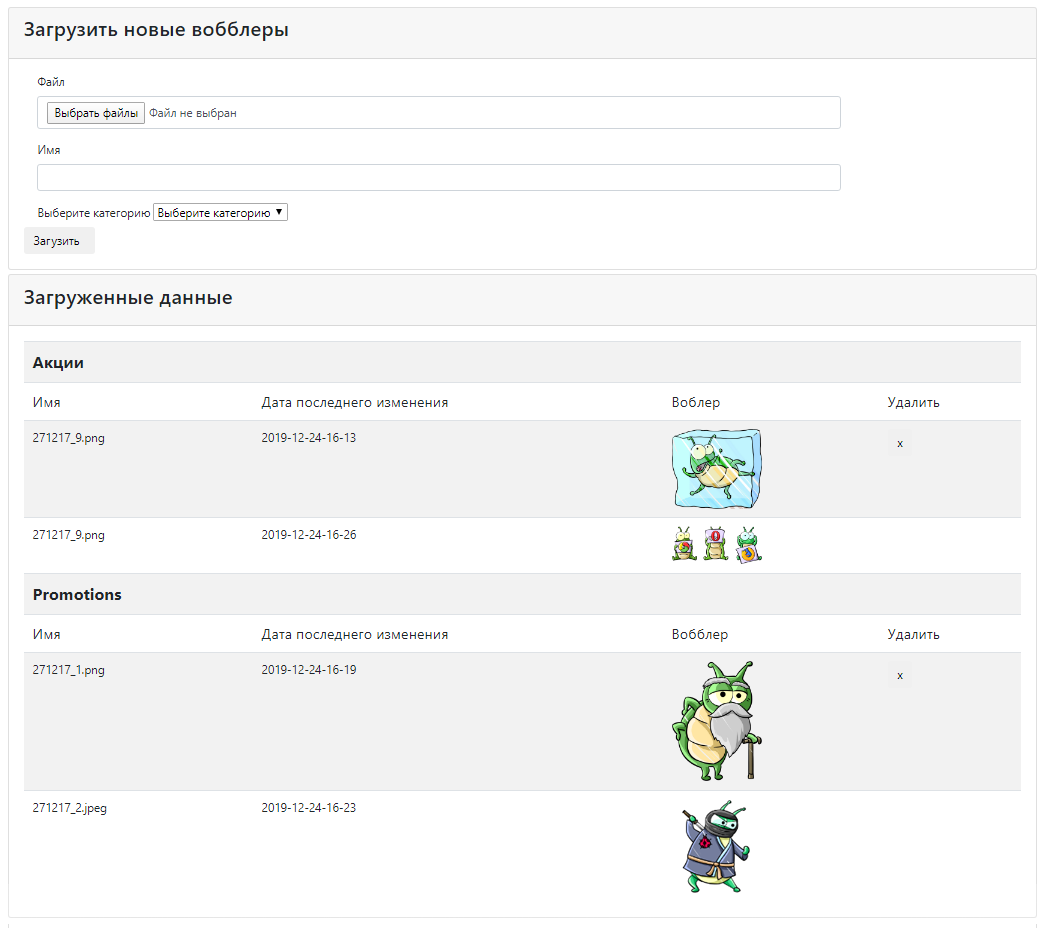Screen dimensions: 1043x928
Task: Click the frozen bug in ice image
Action: [716, 469]
